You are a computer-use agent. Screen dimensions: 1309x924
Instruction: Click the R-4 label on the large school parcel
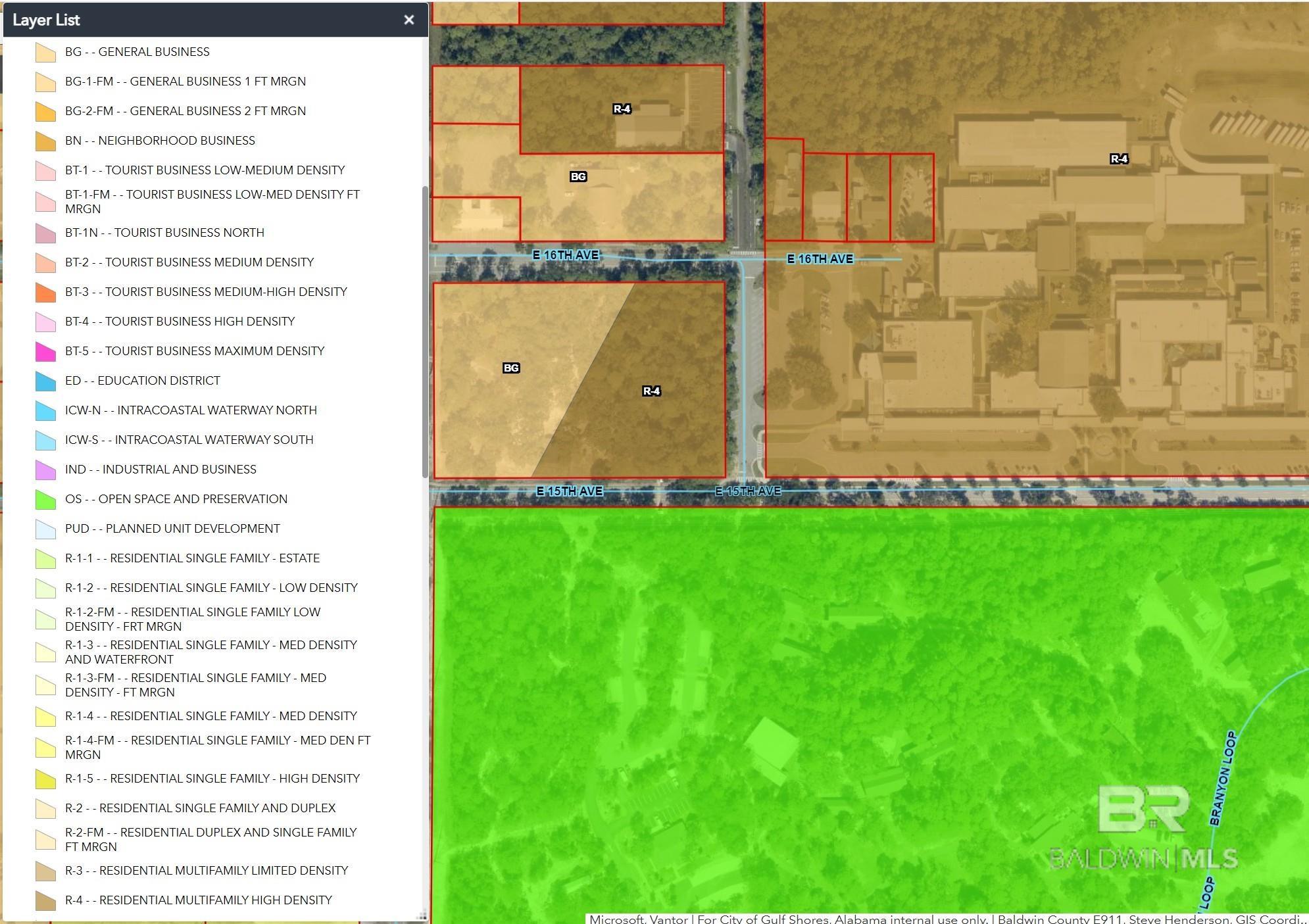point(1118,158)
